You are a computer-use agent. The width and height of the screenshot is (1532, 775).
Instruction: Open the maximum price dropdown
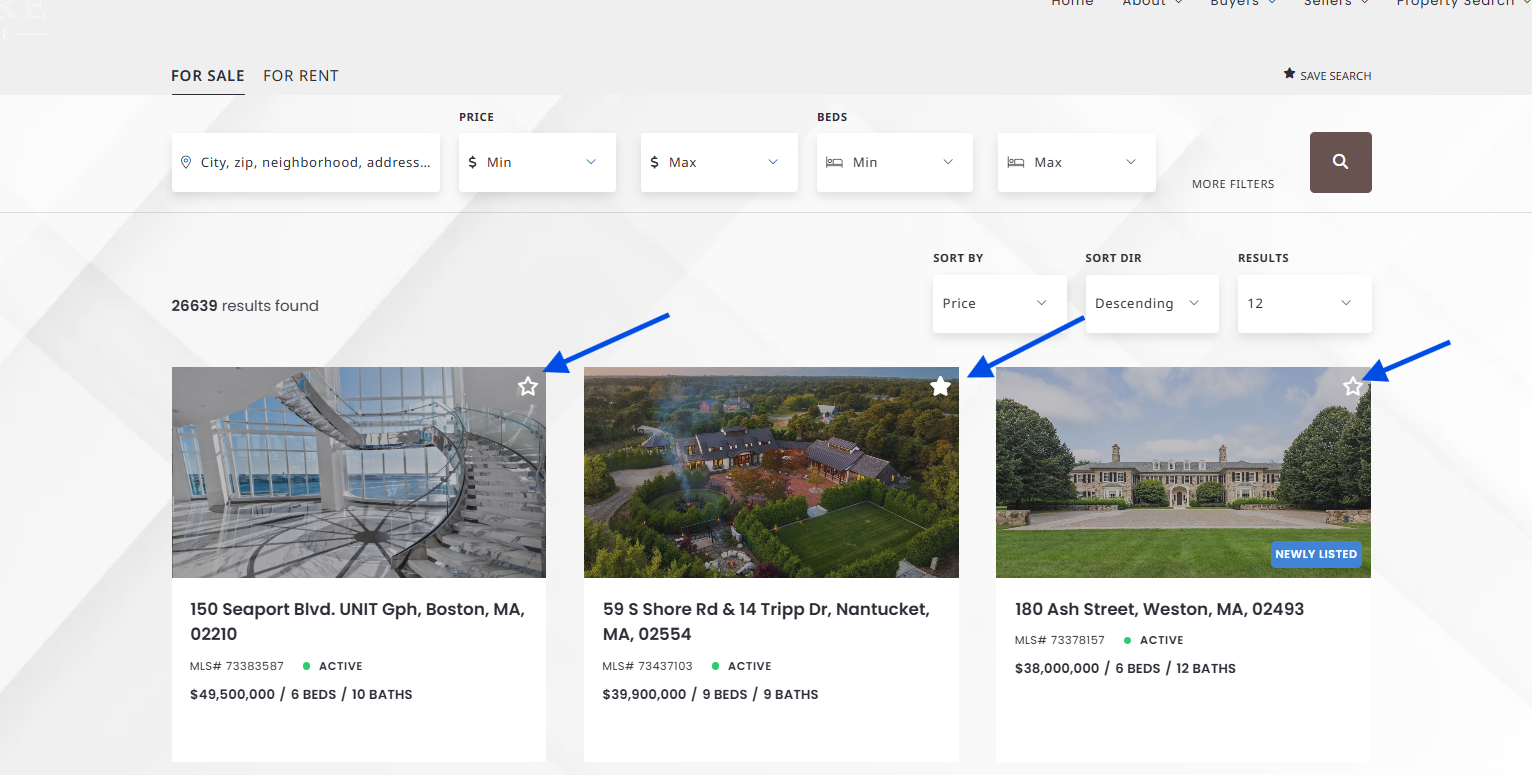coord(719,162)
